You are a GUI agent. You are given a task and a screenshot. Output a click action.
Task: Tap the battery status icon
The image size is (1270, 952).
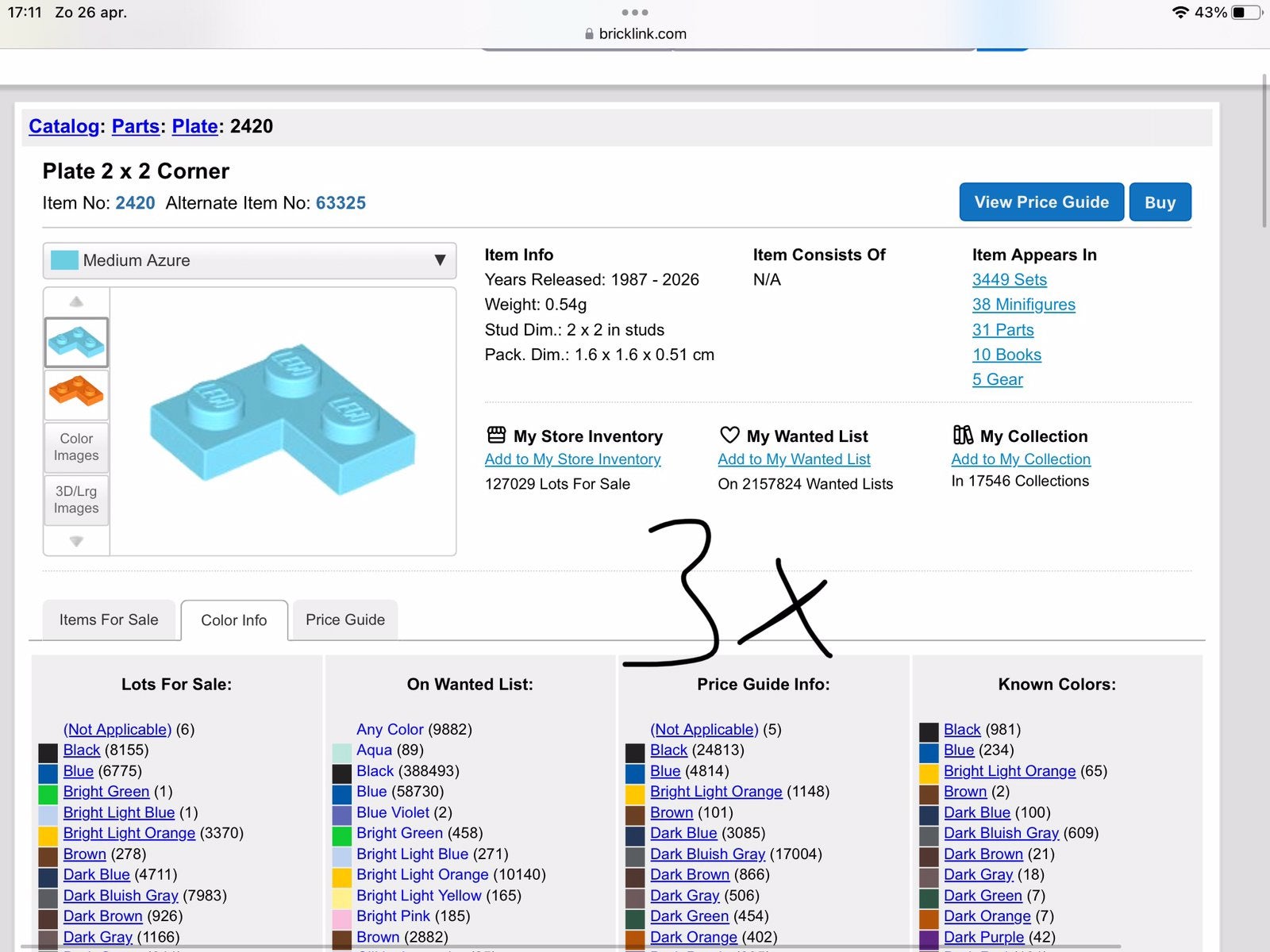1247,13
